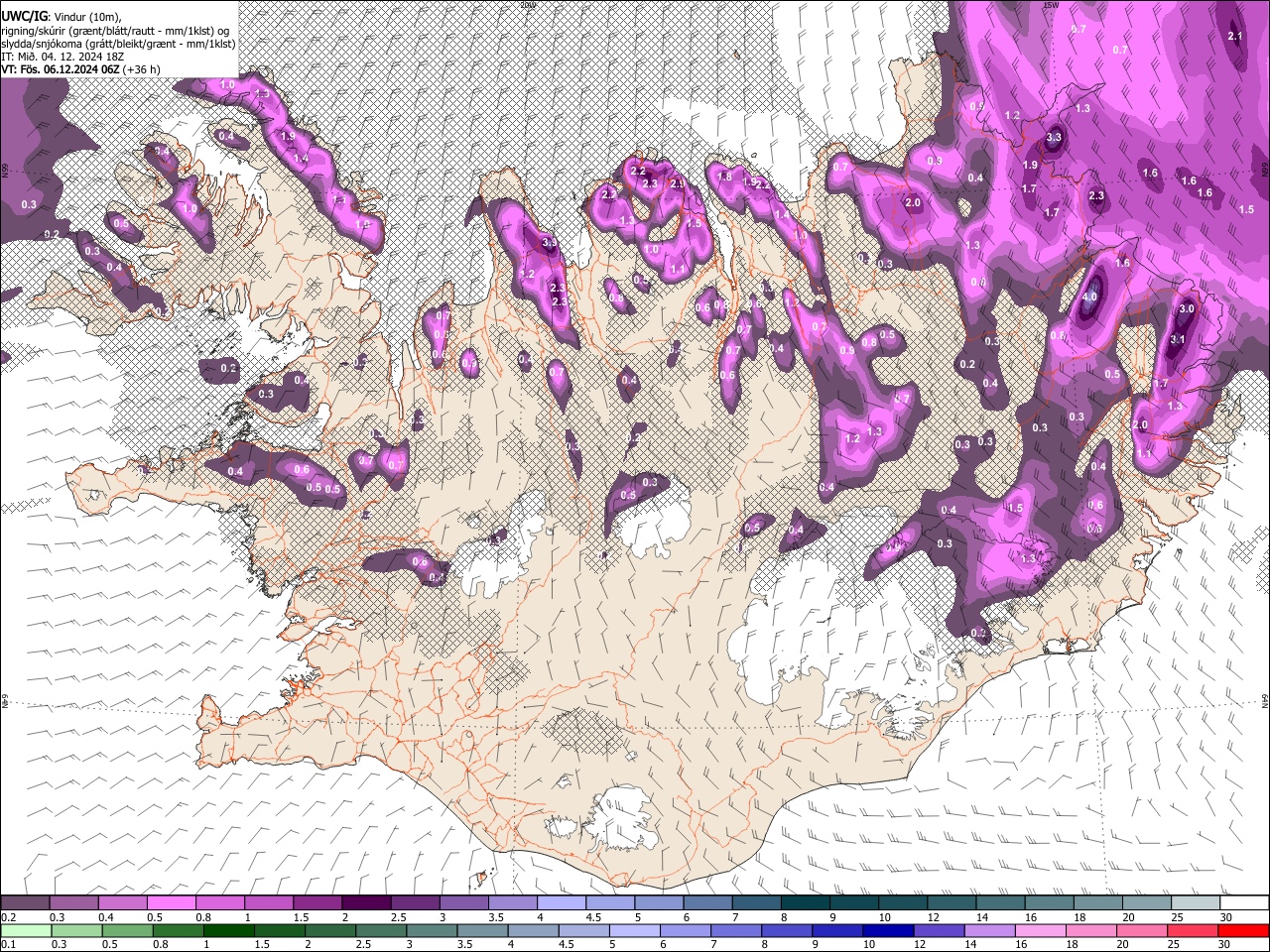Select upper-scale swatch between 0.3 and 0.4
1270x952 pixels.
(x=74, y=903)
